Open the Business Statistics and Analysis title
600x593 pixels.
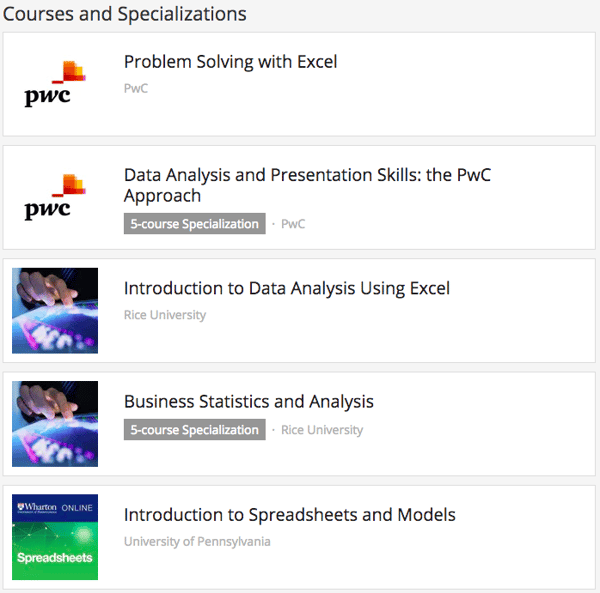pyautogui.click(x=248, y=402)
